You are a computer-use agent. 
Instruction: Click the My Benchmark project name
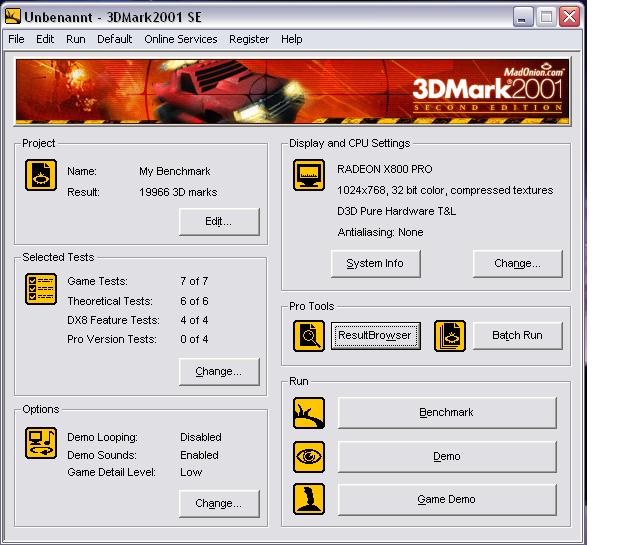175,171
